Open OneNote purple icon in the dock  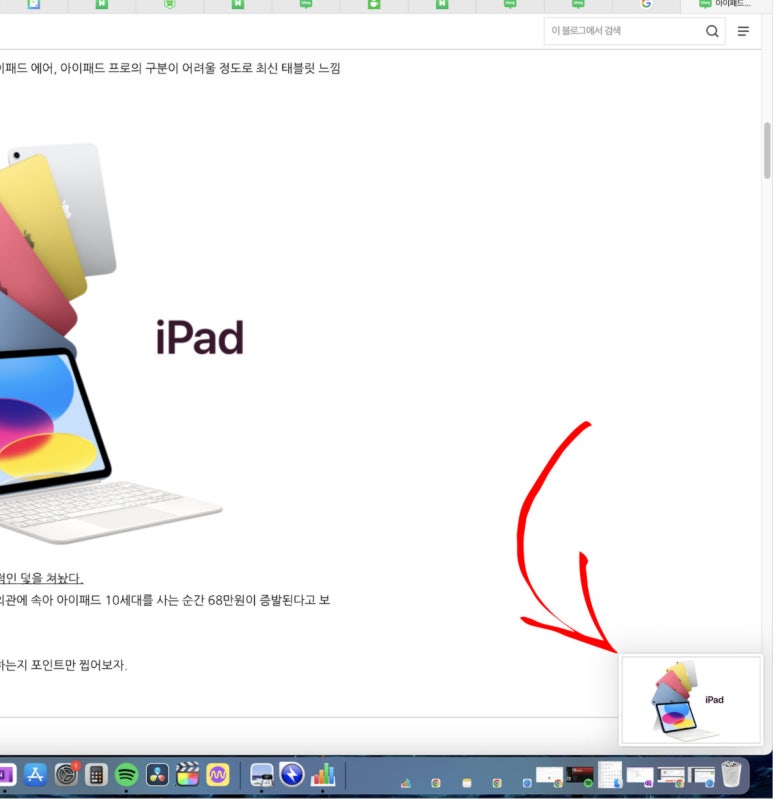(x=6, y=775)
